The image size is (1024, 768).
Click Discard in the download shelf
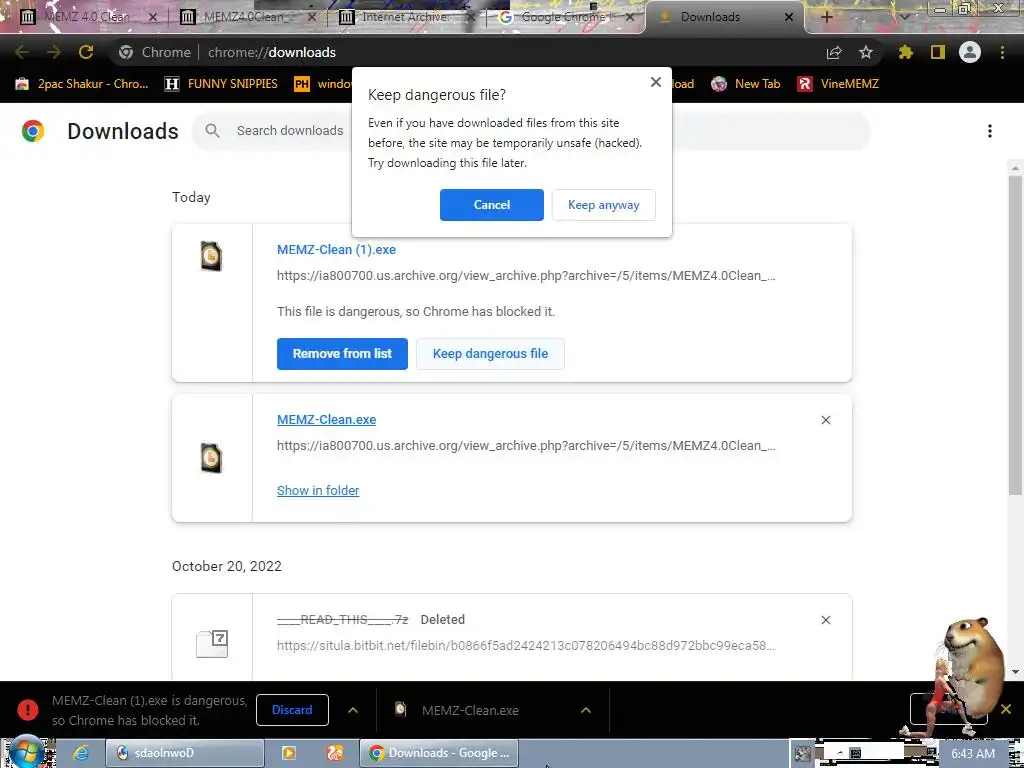click(x=292, y=710)
